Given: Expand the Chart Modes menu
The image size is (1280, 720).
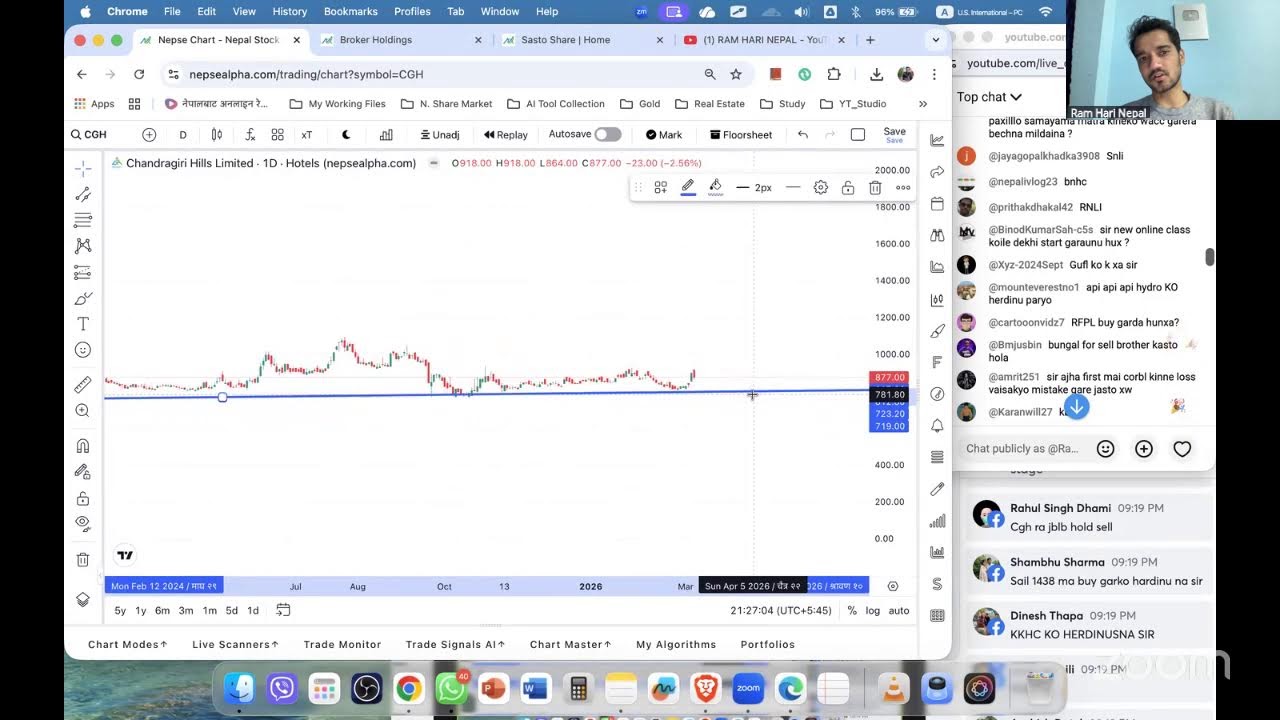Looking at the screenshot, I should click(x=127, y=644).
